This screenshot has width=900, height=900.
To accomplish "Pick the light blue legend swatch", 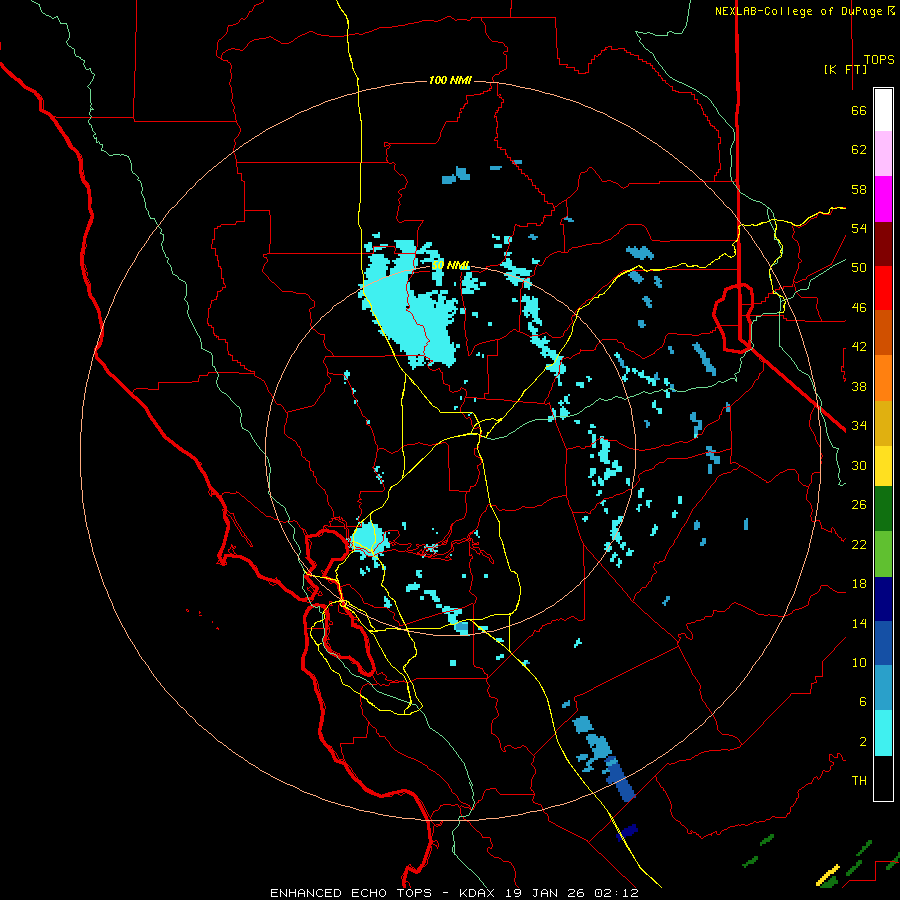I will point(883,688).
